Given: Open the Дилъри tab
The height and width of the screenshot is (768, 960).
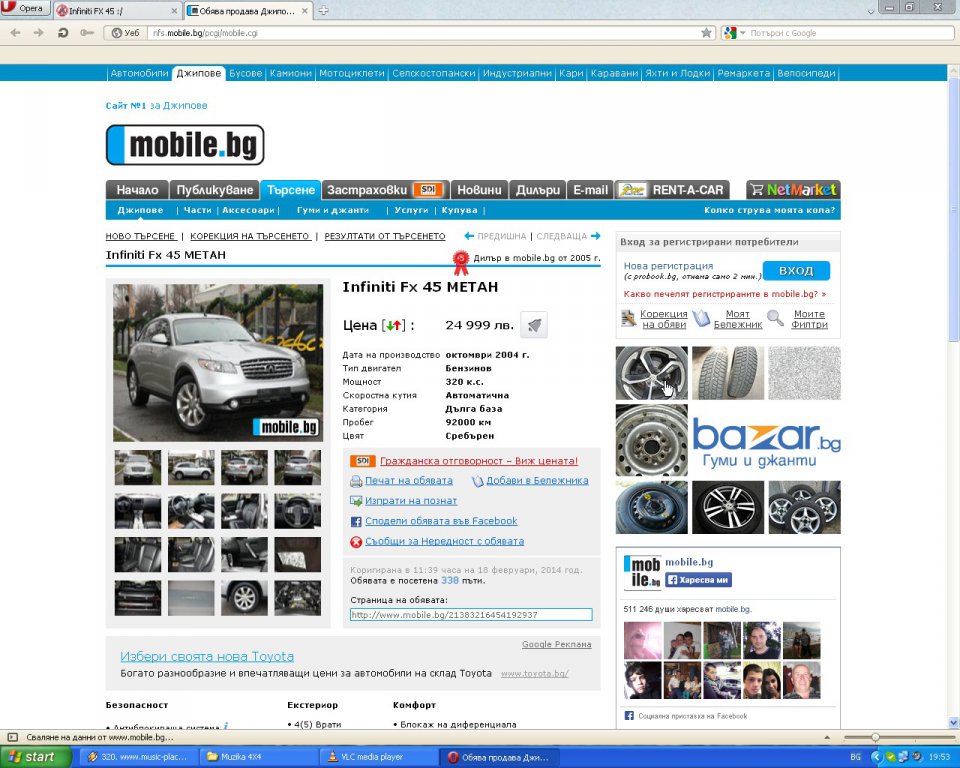Looking at the screenshot, I should [x=538, y=190].
